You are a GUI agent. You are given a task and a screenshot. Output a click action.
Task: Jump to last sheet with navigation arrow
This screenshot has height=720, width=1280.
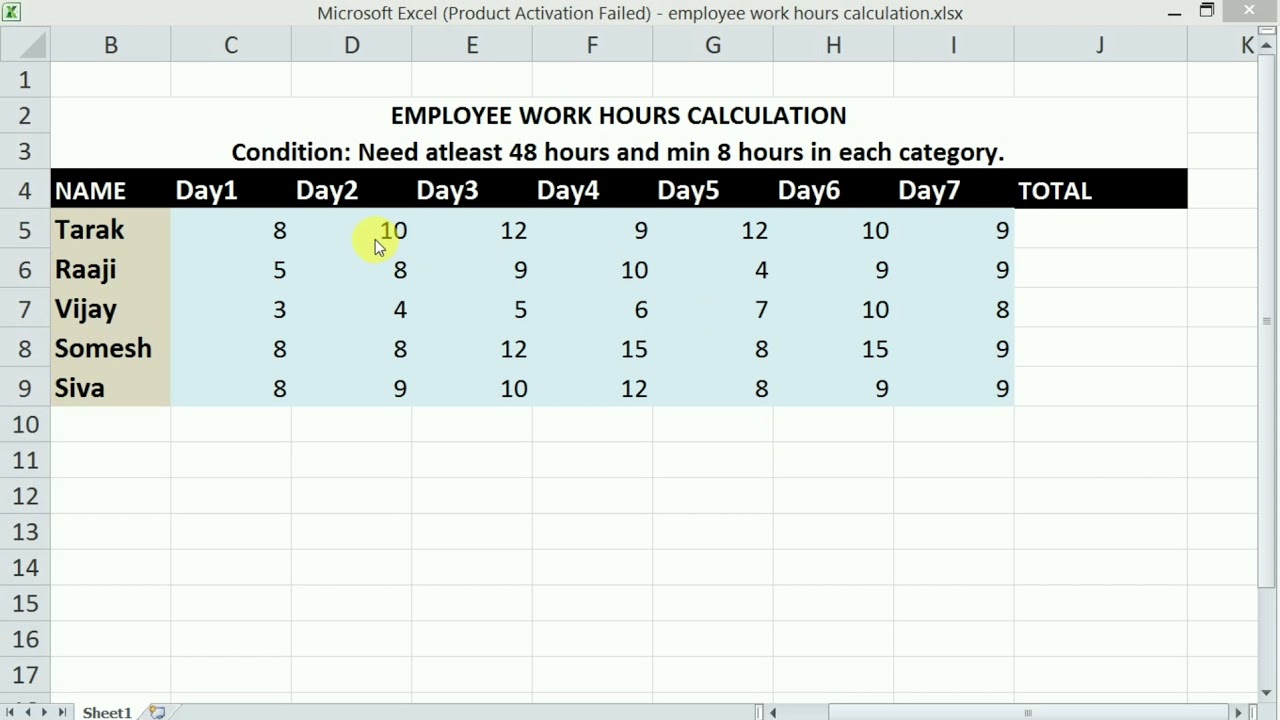62,712
